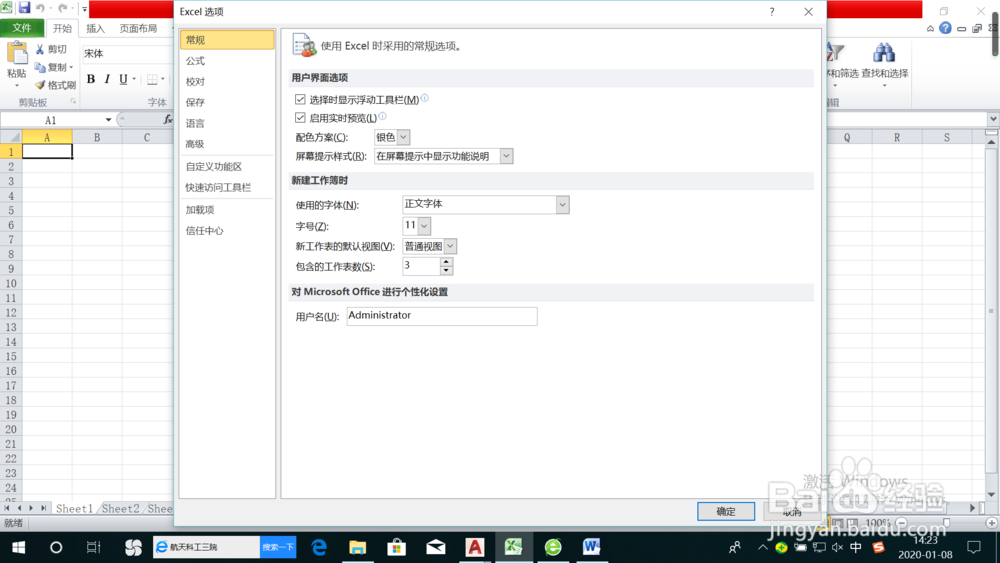The width and height of the screenshot is (1000, 563).
Task: Open the Paste options dropdown arrow
Action: (x=17, y=85)
